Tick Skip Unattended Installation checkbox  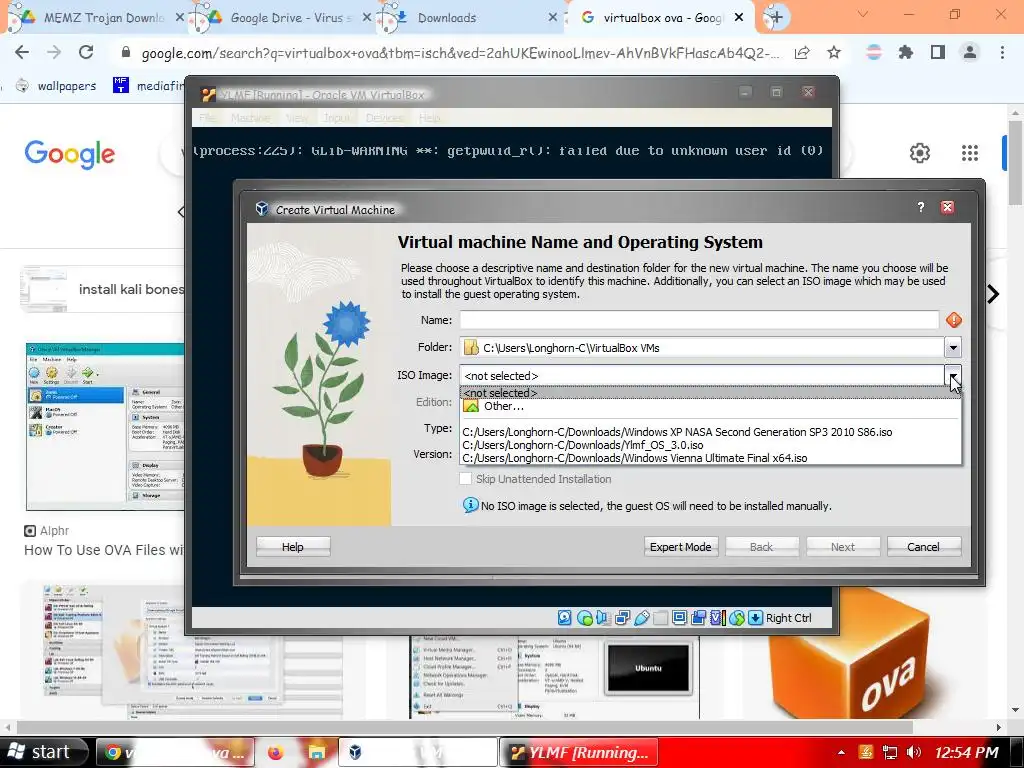[466, 479]
